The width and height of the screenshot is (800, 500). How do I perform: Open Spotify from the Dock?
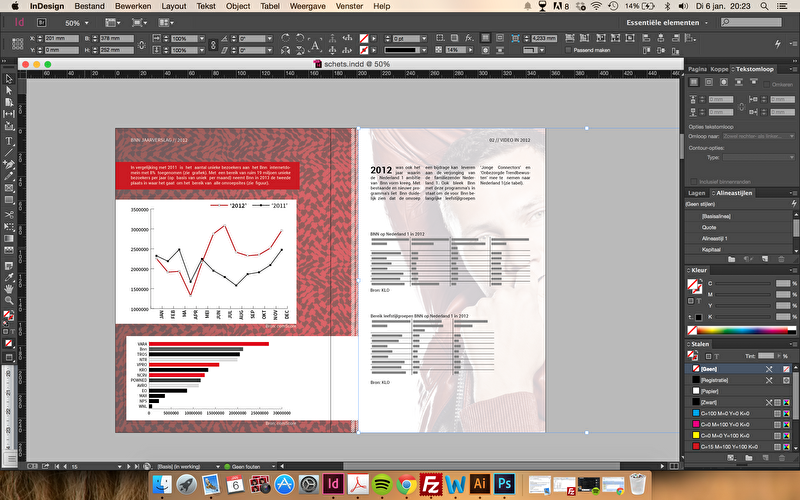pos(381,484)
